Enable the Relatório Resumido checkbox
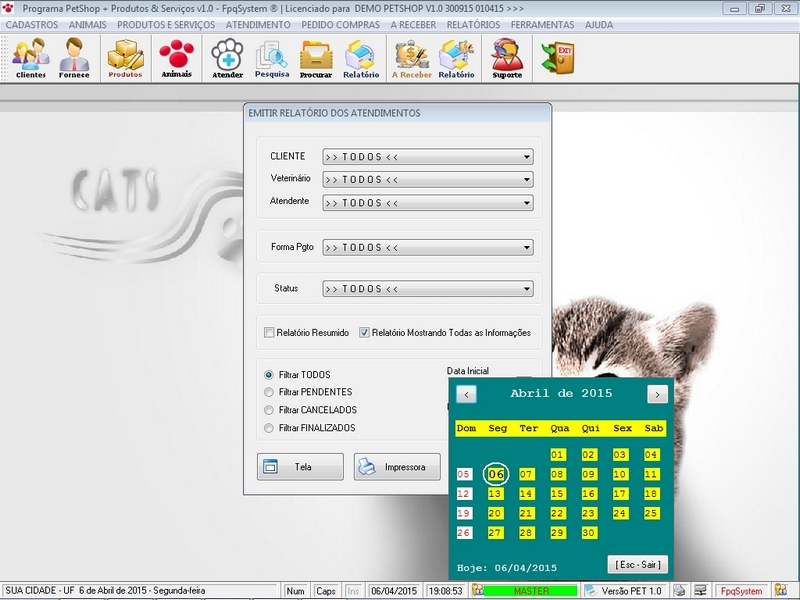This screenshot has width=800, height=600. tap(269, 333)
